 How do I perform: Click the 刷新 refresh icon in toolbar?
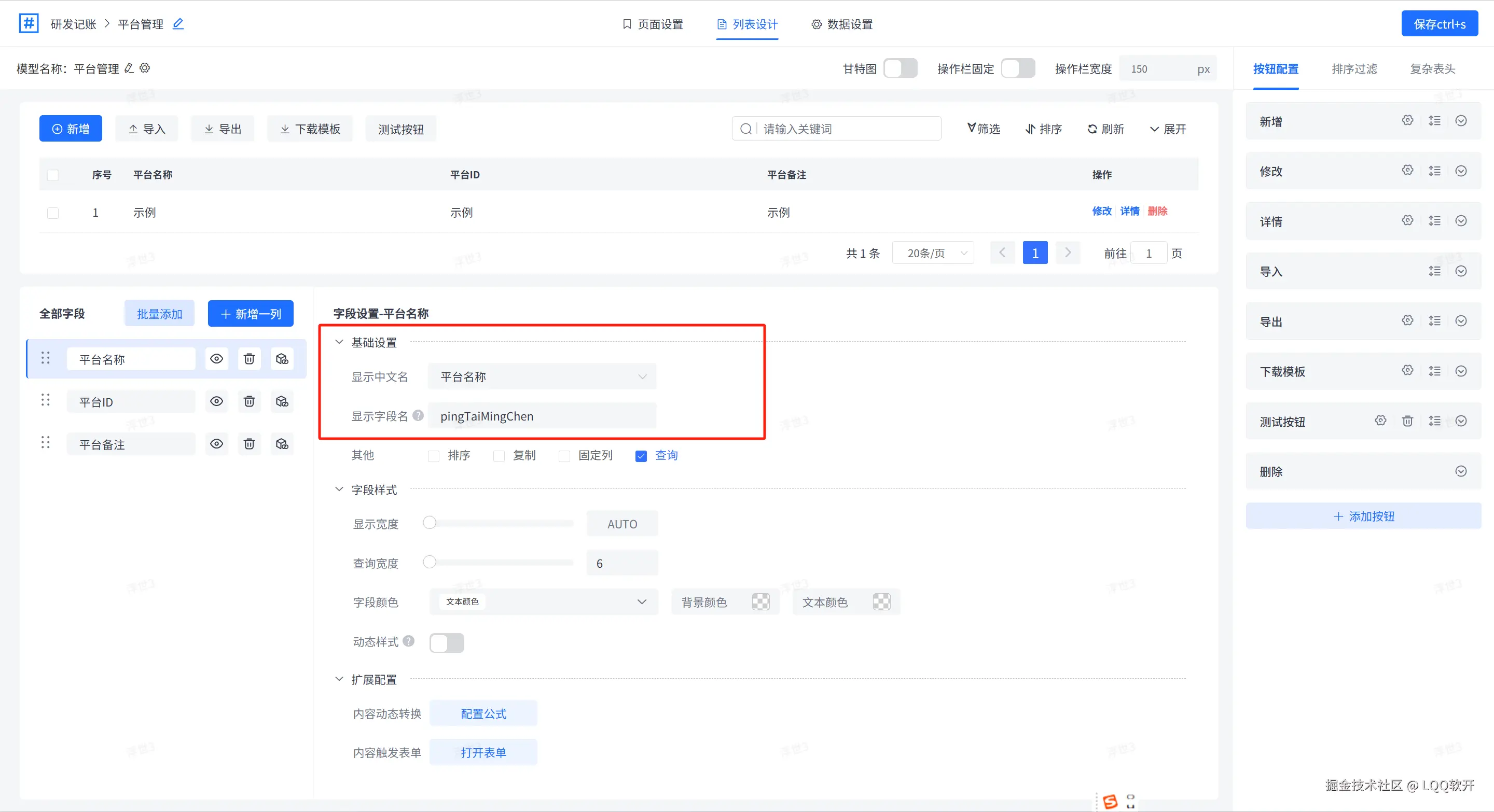pyautogui.click(x=1092, y=129)
